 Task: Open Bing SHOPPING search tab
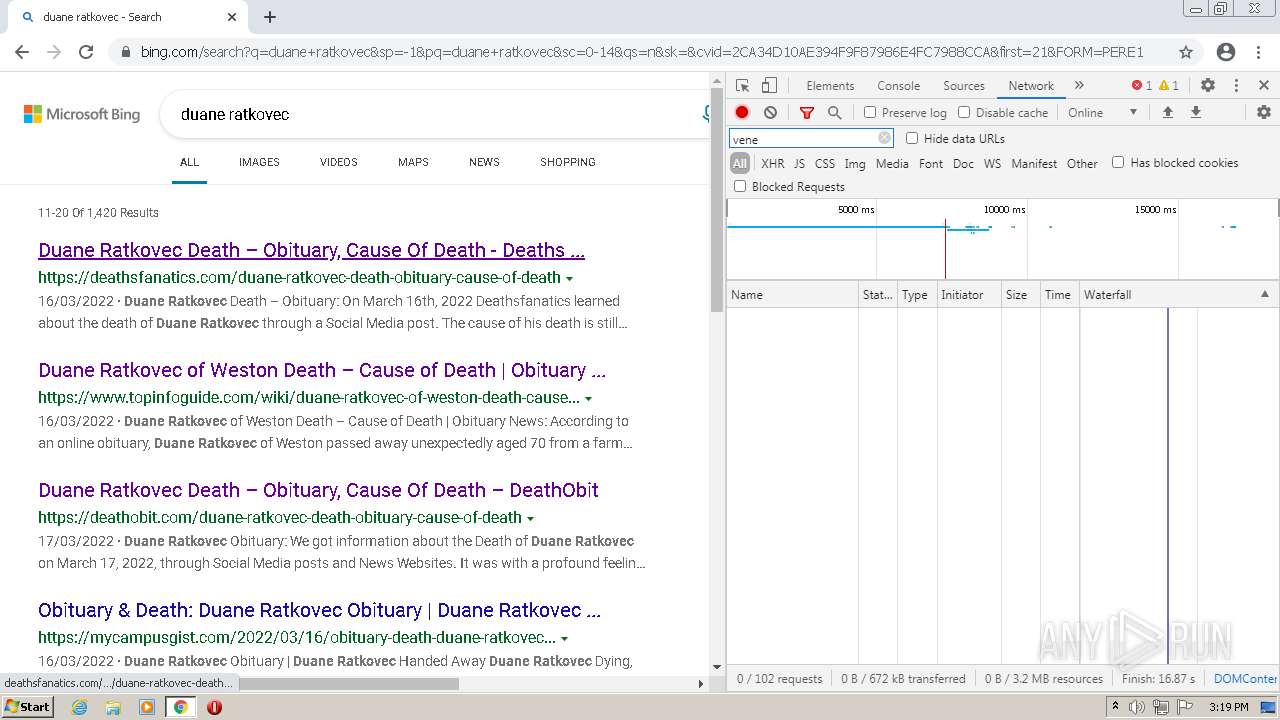568,162
